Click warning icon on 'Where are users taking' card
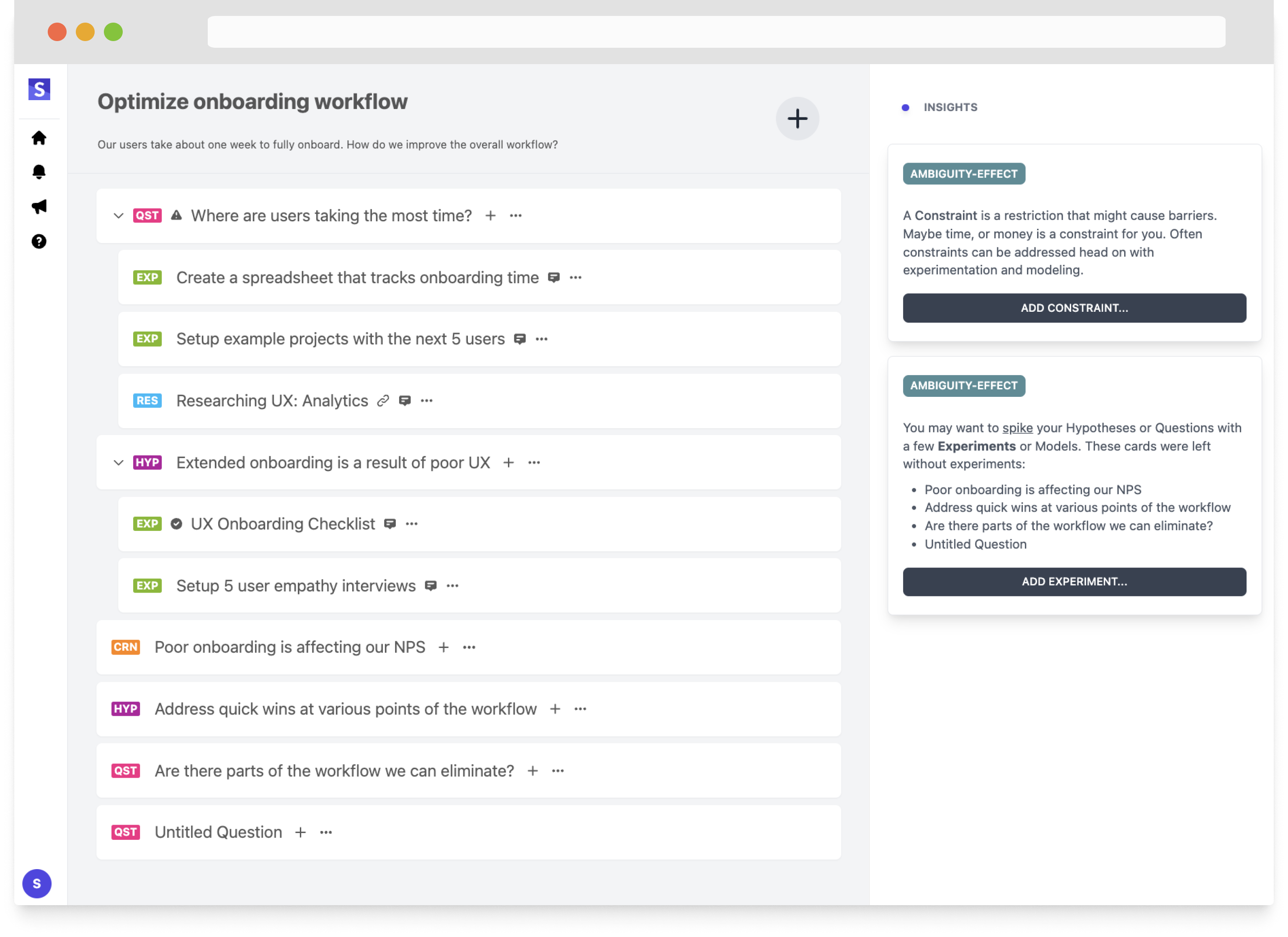This screenshot has width=1288, height=937. click(177, 215)
